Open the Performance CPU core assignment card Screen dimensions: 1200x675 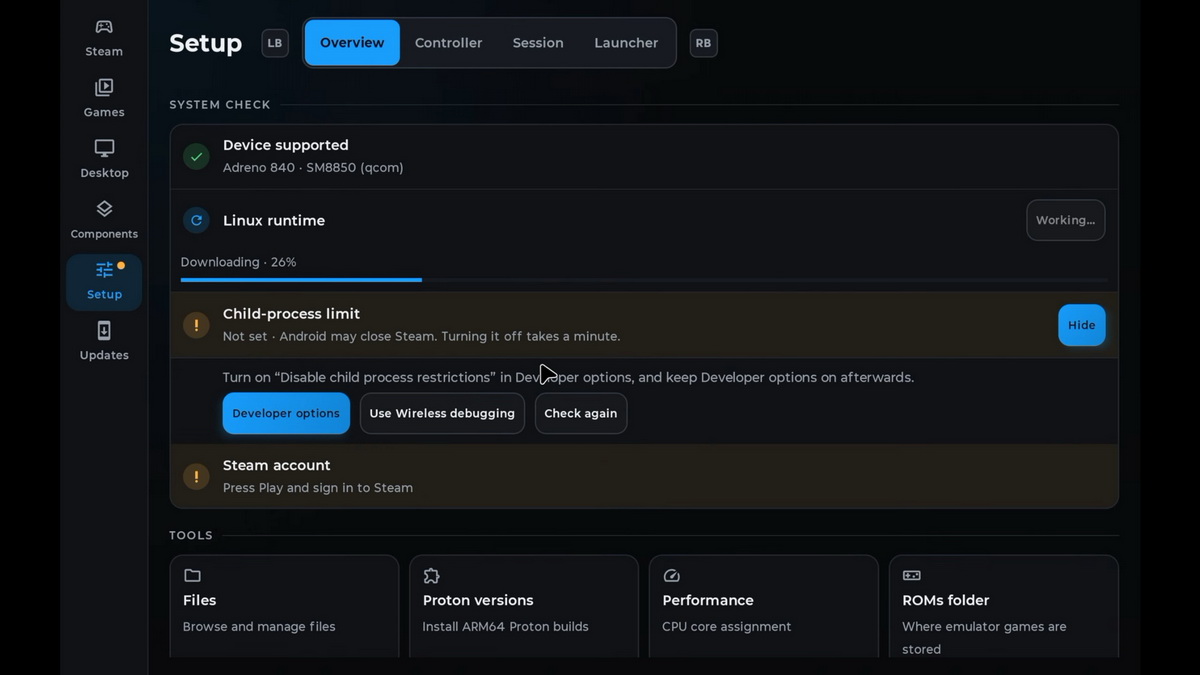pos(763,606)
